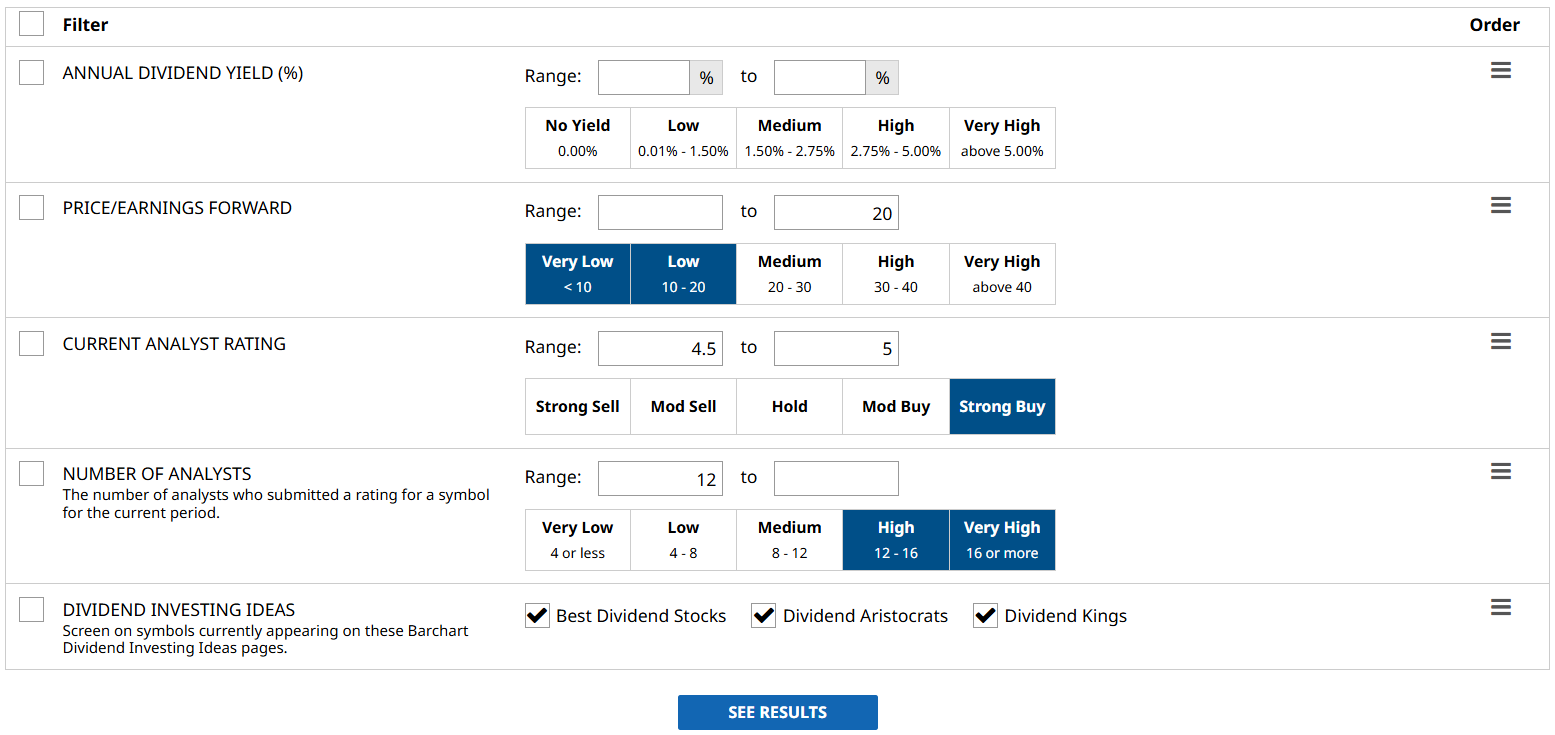The height and width of the screenshot is (735, 1555).
Task: Click the No Yield 0.00% preset
Action: [577, 138]
